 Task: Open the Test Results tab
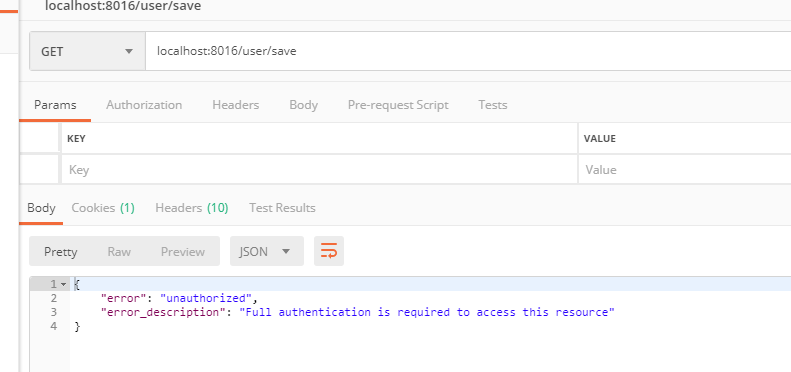pyautogui.click(x=282, y=208)
